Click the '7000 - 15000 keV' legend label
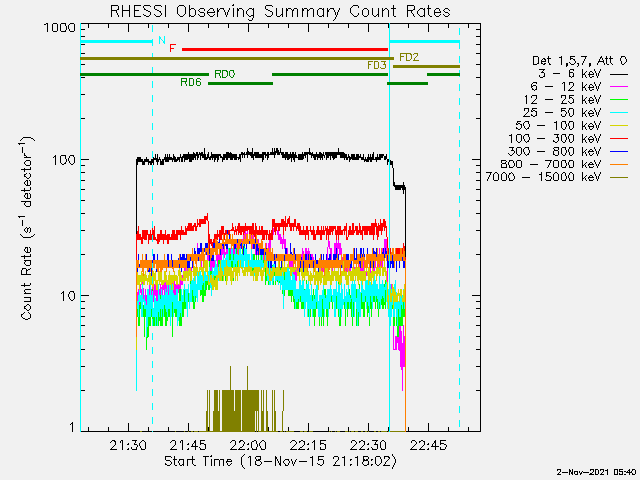 coord(544,177)
